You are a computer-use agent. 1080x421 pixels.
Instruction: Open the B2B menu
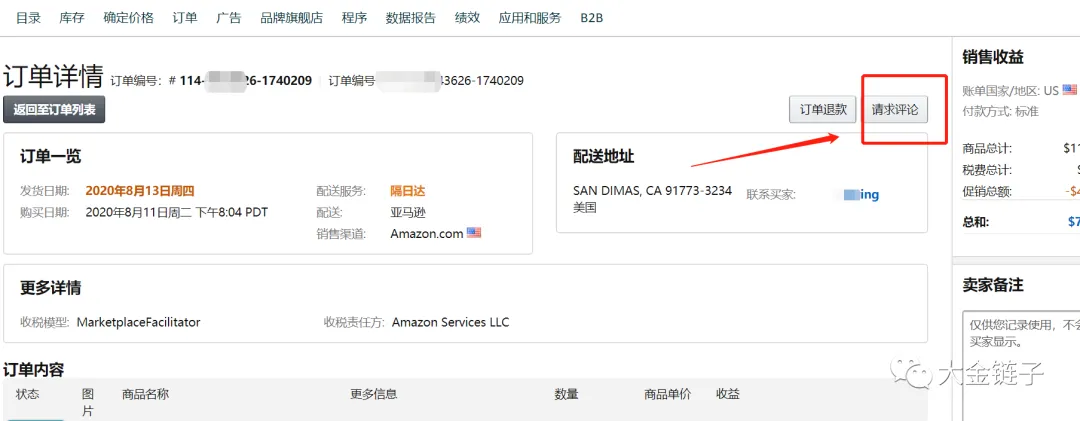click(592, 18)
